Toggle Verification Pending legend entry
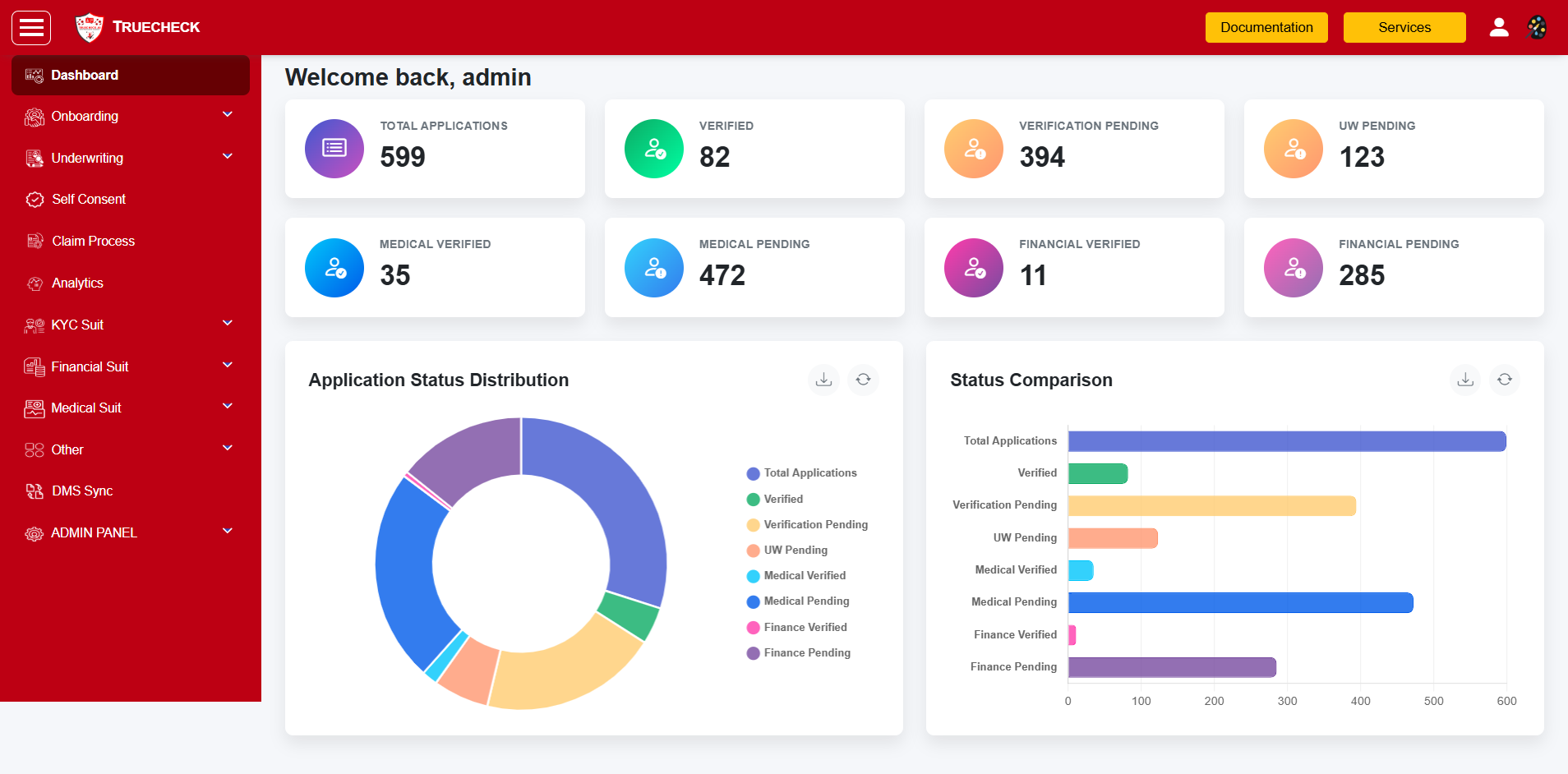 coord(814,525)
